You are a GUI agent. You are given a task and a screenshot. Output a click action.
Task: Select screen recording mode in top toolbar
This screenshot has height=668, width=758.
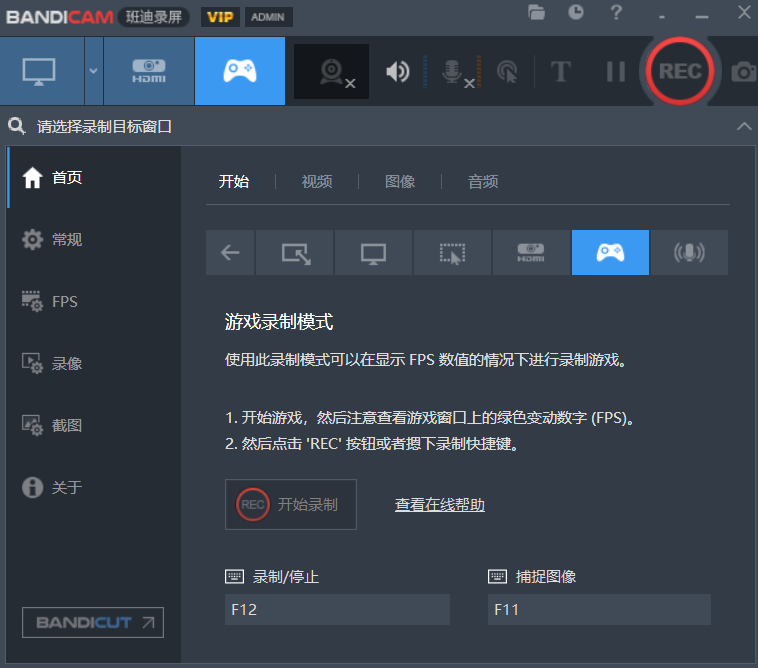point(42,71)
